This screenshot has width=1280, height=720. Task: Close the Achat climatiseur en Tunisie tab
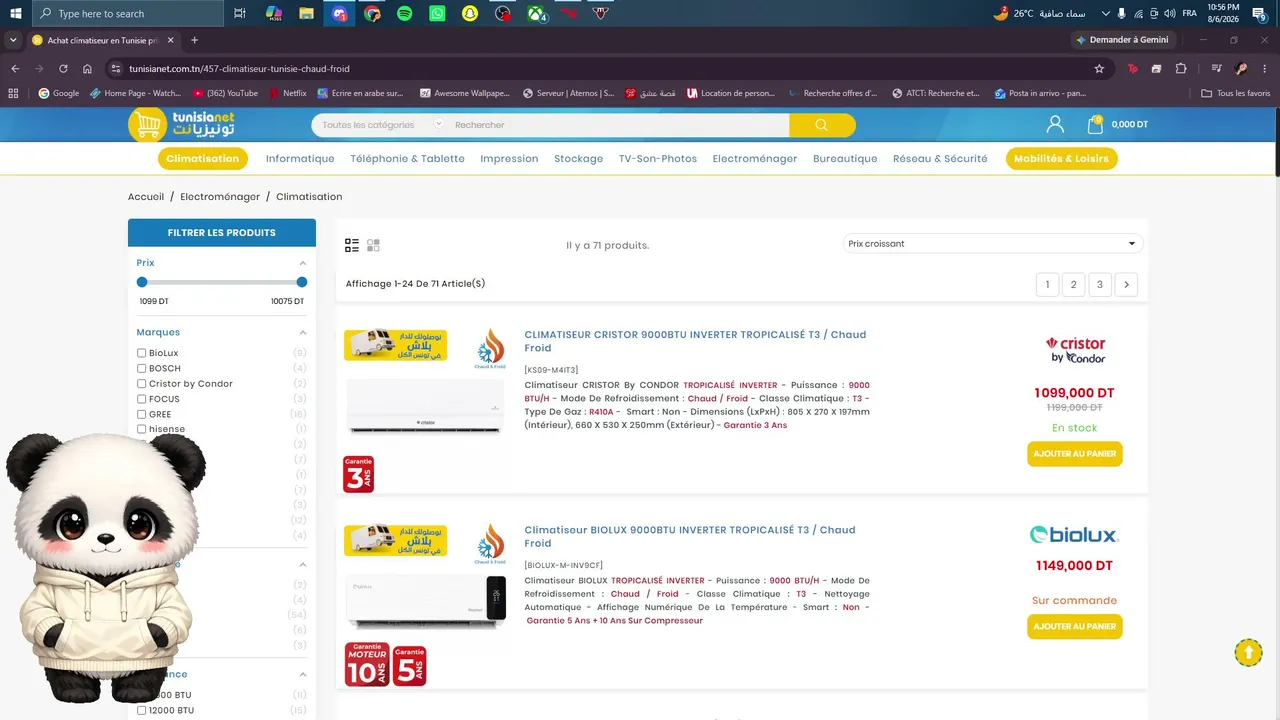[170, 40]
